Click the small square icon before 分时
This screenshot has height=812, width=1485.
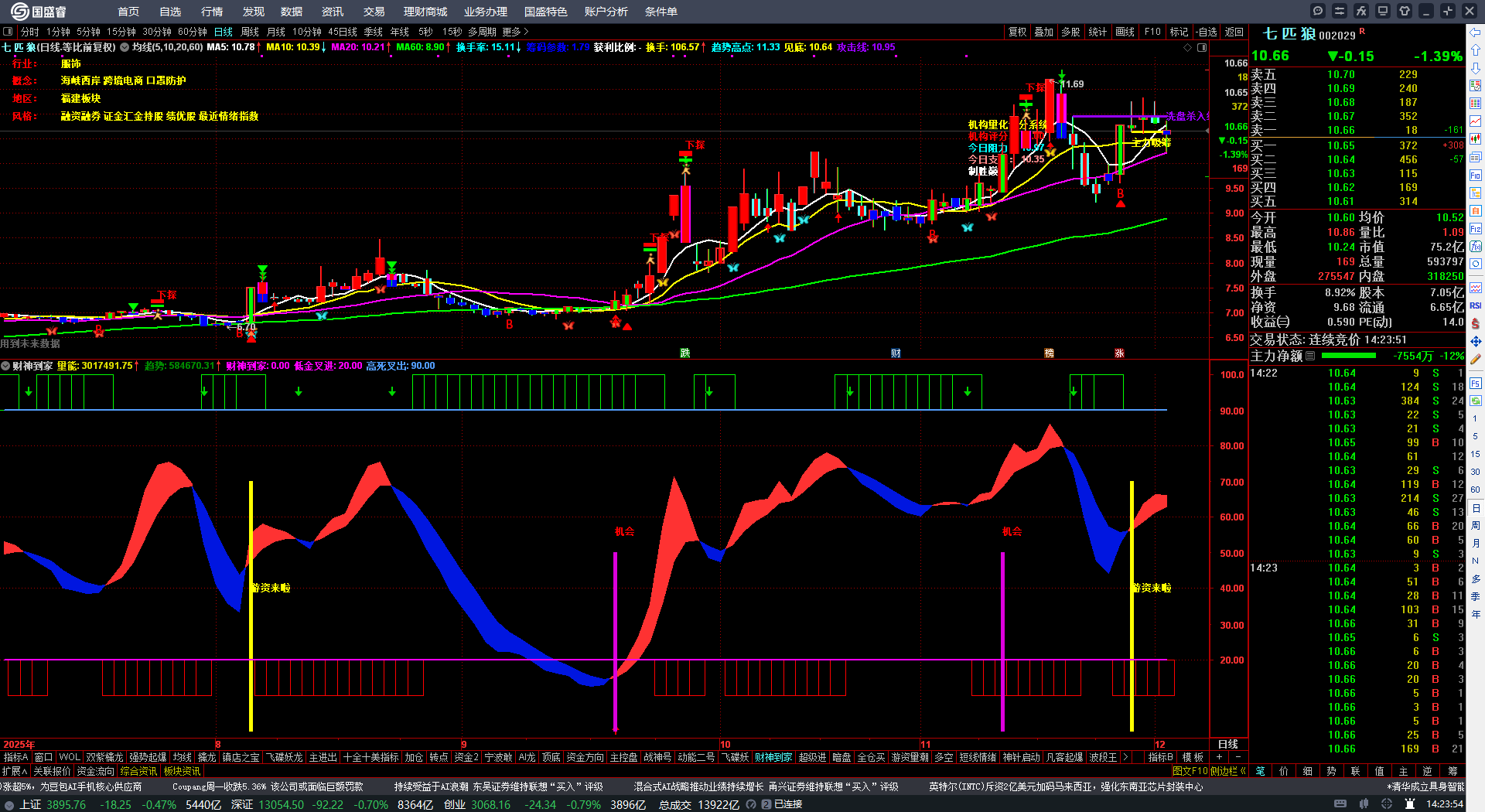pos(8,32)
